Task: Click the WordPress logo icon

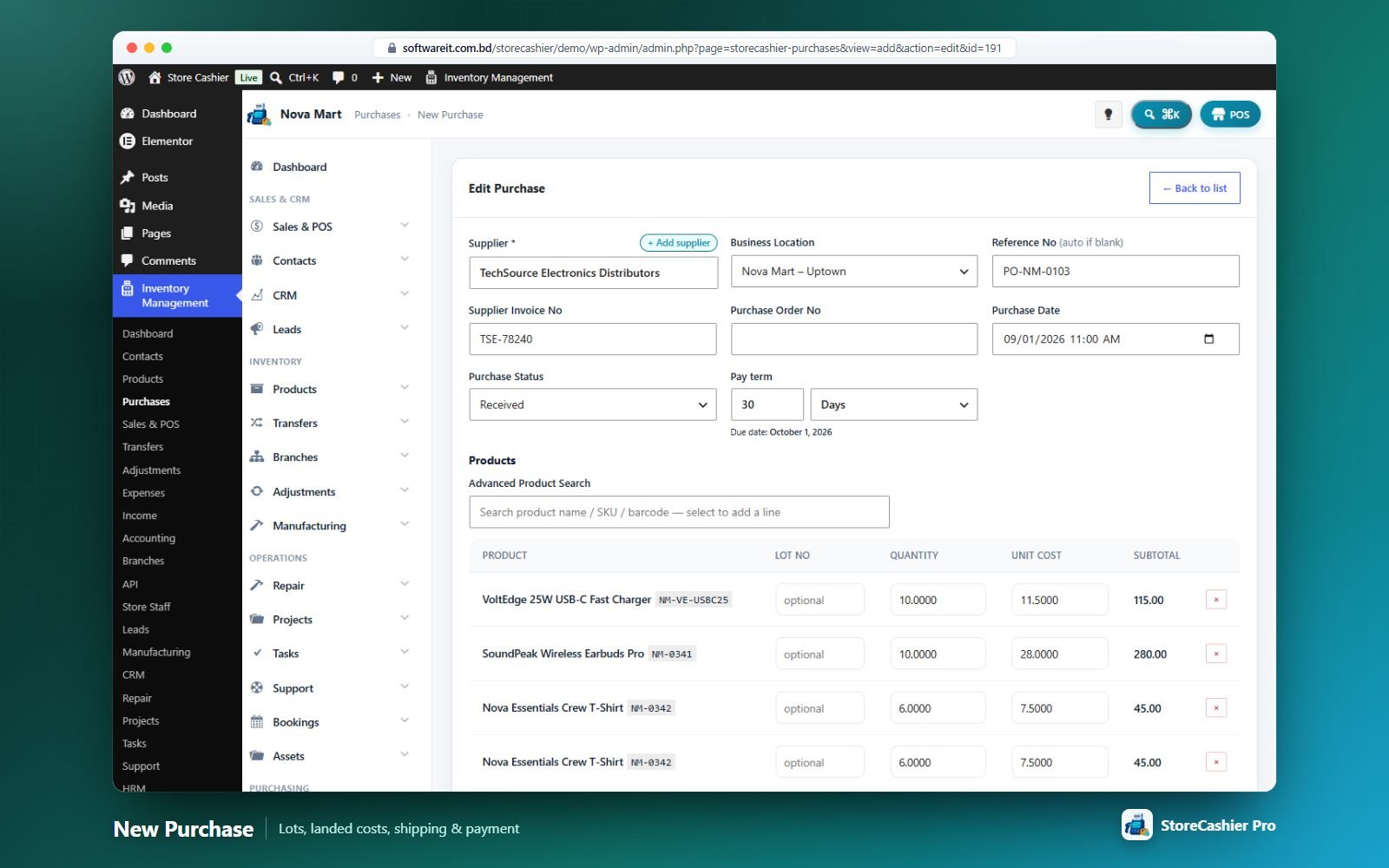Action: tap(127, 77)
